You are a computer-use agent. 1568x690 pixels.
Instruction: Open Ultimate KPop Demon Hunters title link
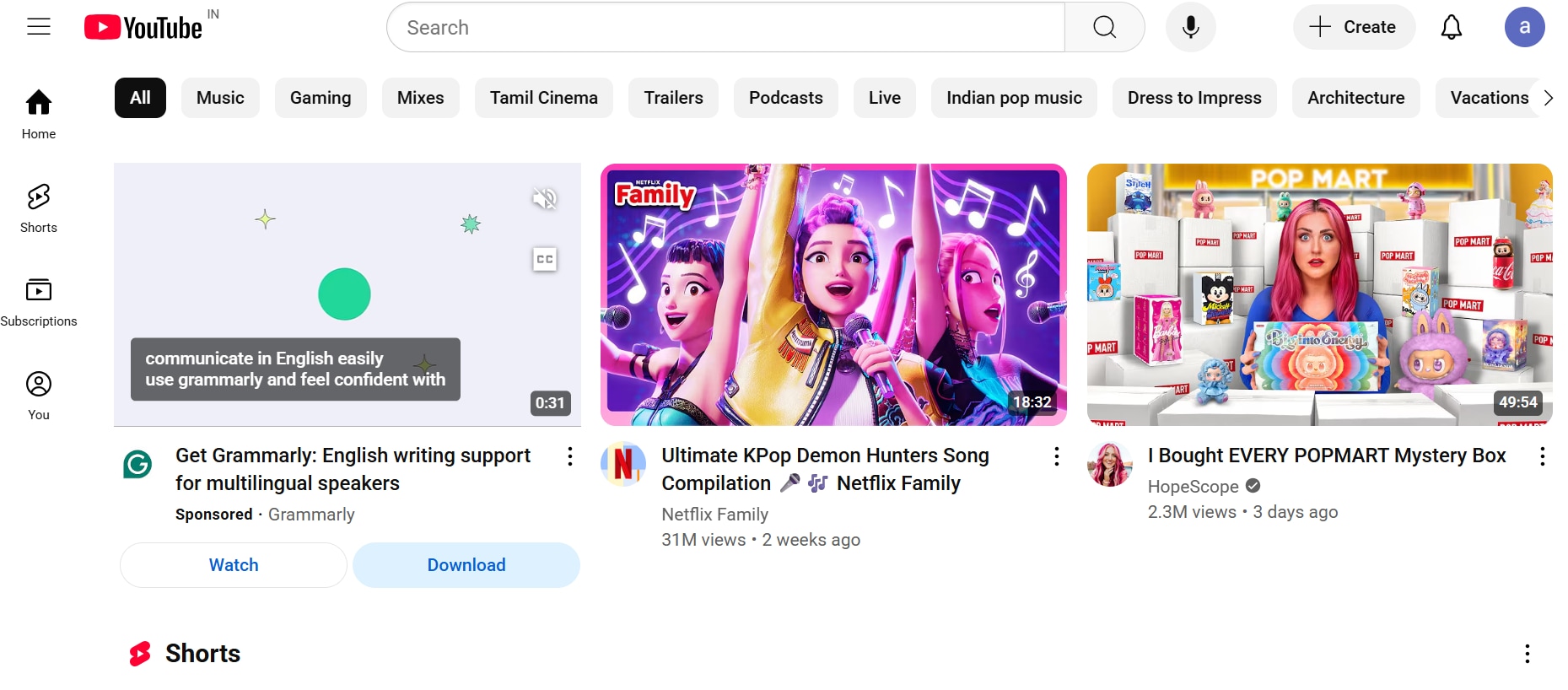point(825,469)
